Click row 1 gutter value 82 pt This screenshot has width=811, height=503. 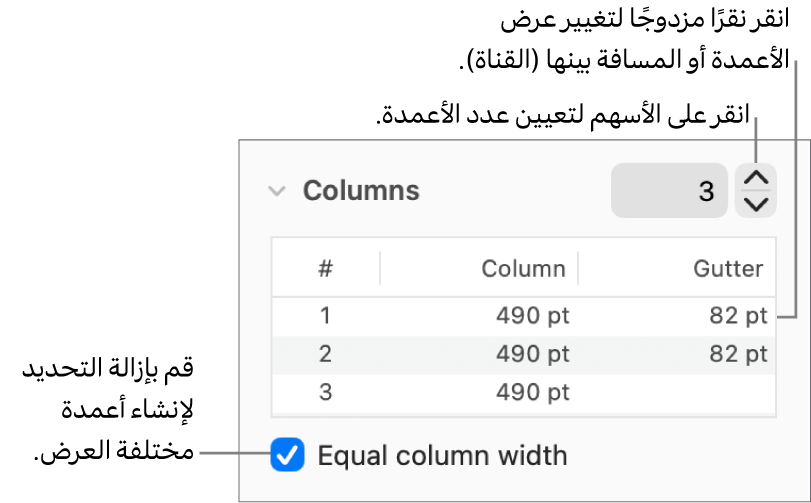(738, 316)
